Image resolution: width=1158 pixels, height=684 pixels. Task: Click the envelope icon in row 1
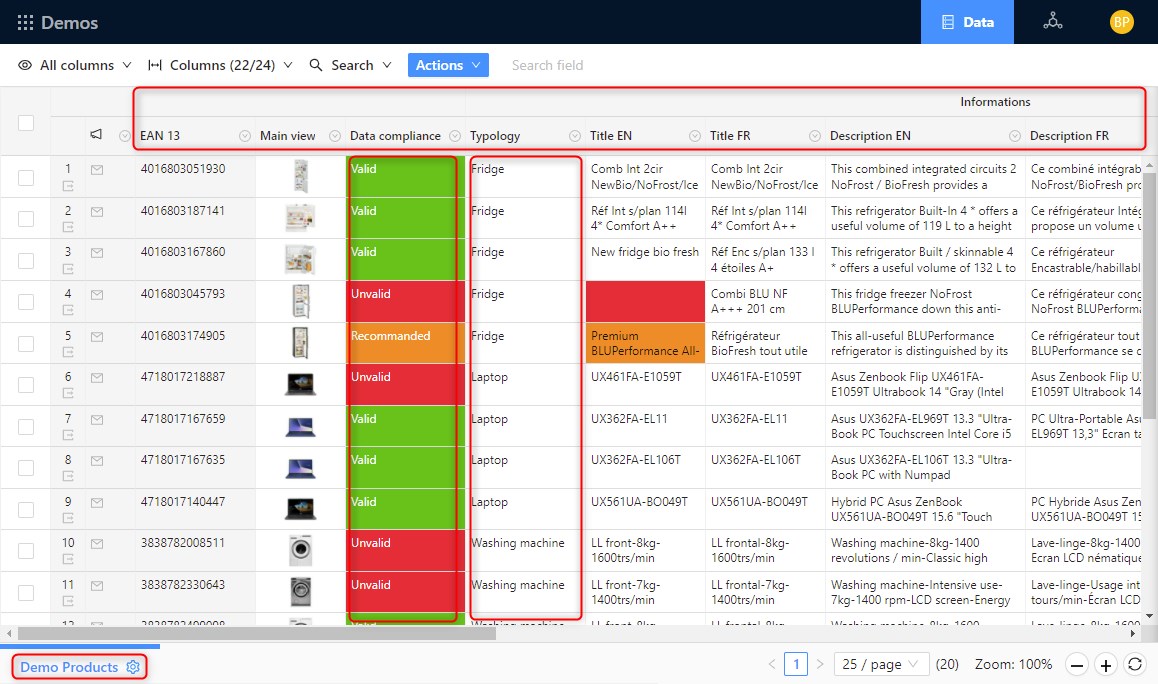97,170
